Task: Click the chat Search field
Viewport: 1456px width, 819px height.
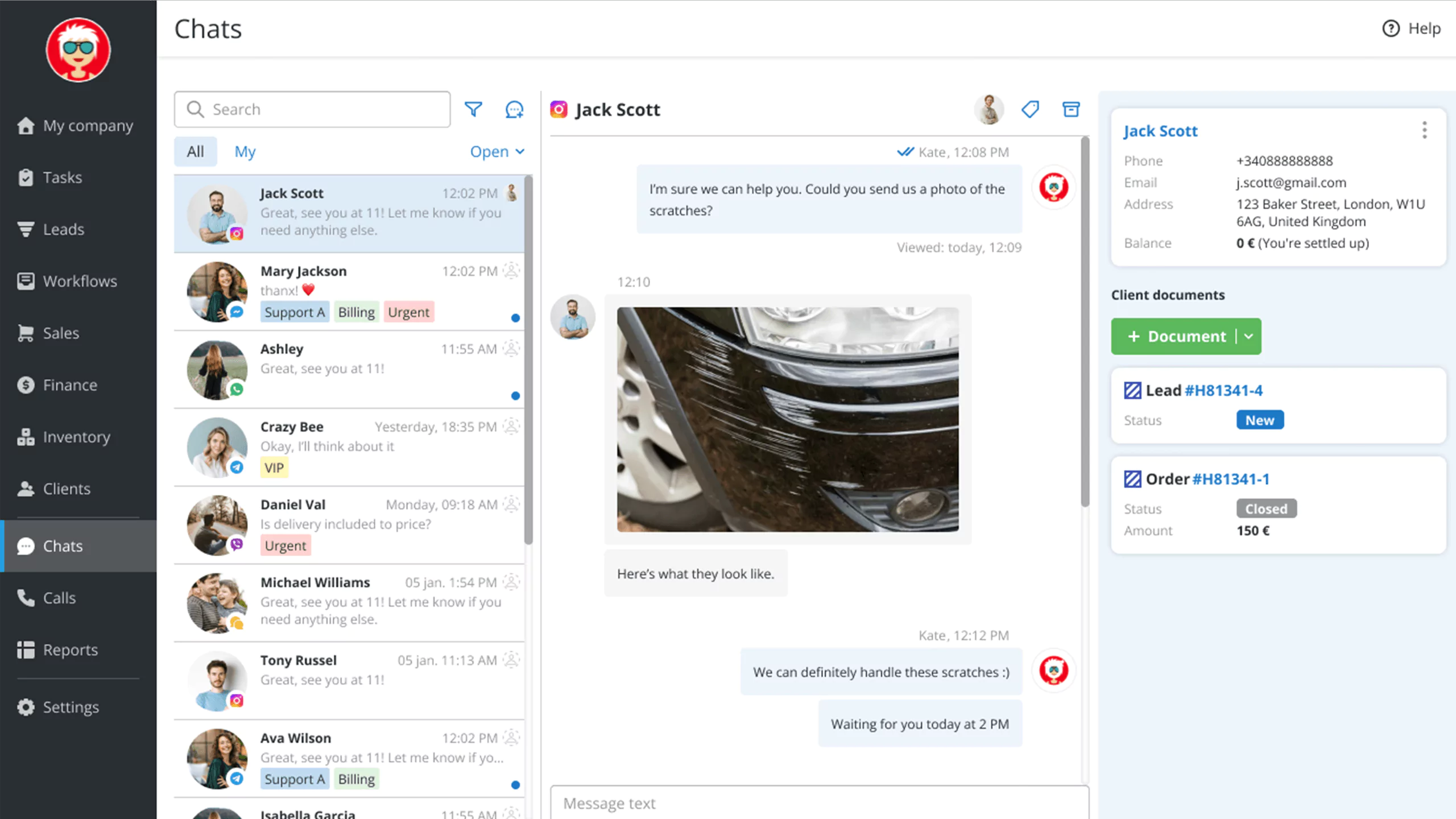Action: 312,109
